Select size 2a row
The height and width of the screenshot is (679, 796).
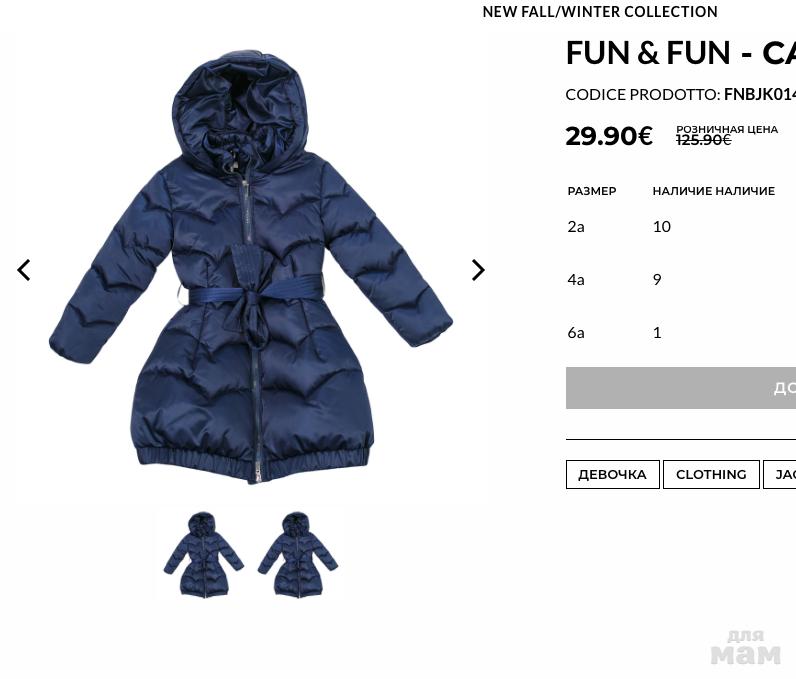pos(681,226)
